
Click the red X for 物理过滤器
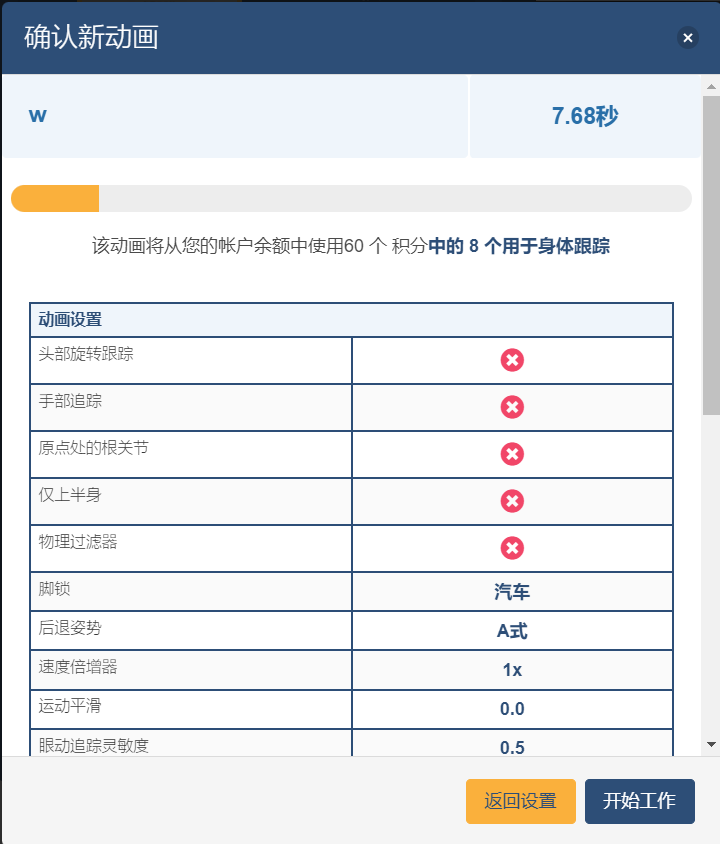click(x=512, y=548)
